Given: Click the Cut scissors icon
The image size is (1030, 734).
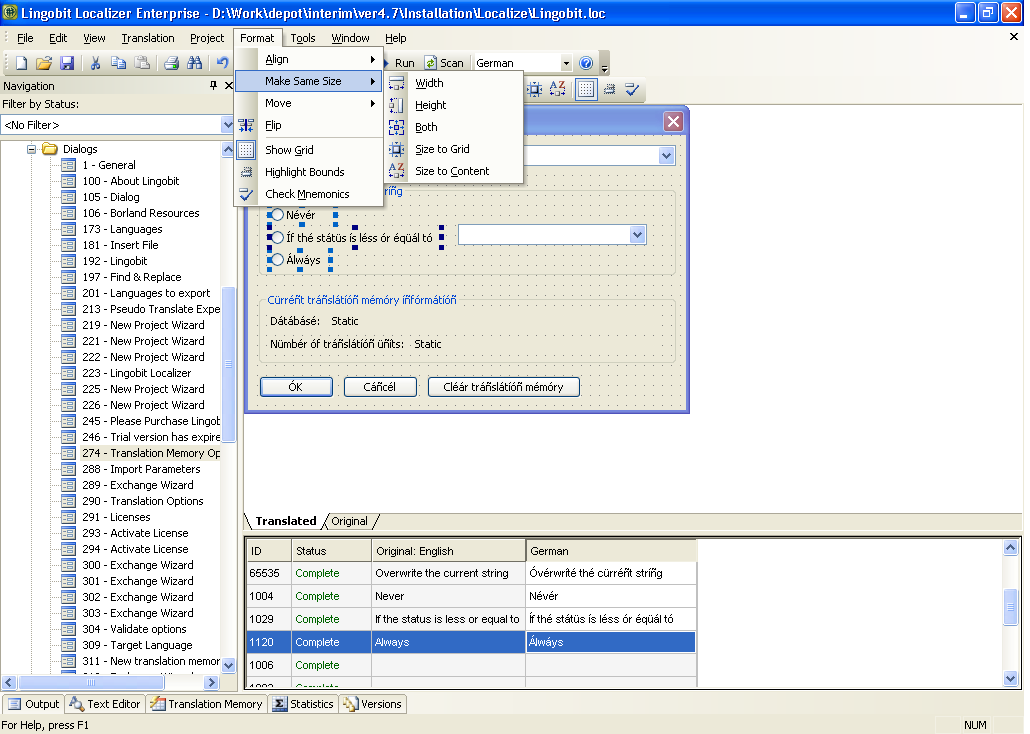Looking at the screenshot, I should 95,63.
